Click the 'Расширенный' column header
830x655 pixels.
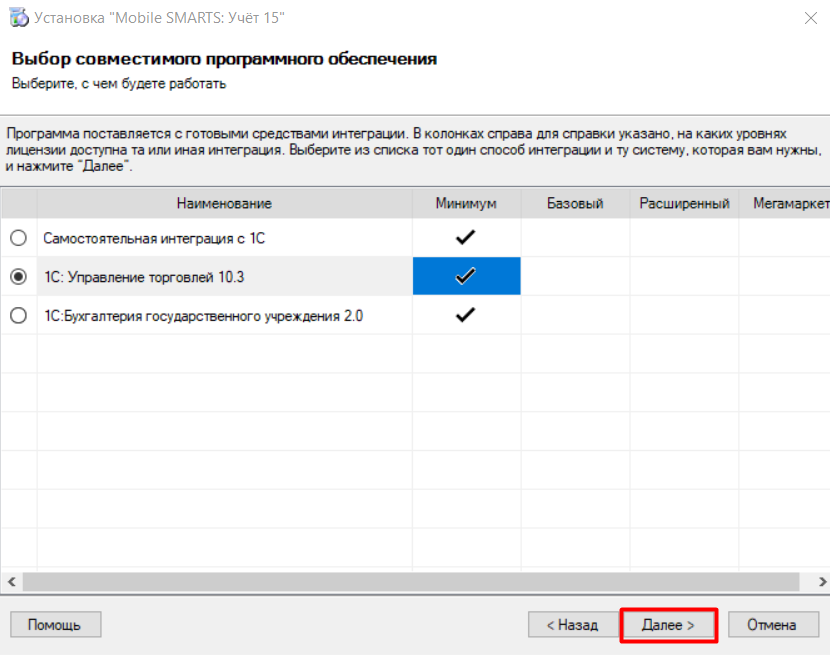[684, 203]
